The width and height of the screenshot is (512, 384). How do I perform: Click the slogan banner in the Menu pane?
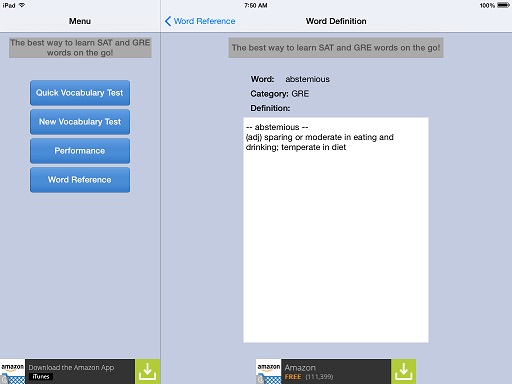click(80, 48)
